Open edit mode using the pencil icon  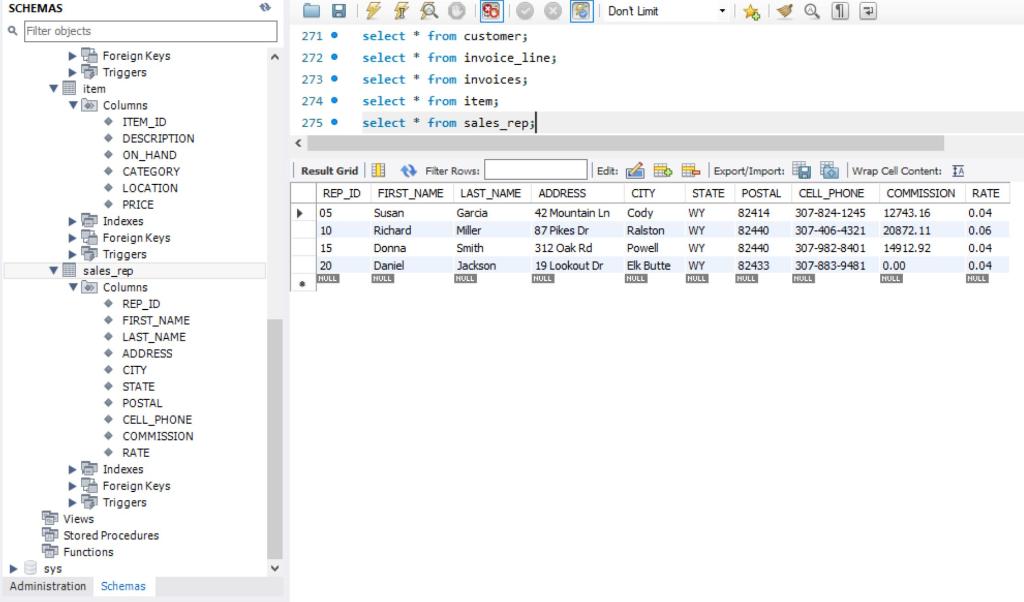point(636,169)
